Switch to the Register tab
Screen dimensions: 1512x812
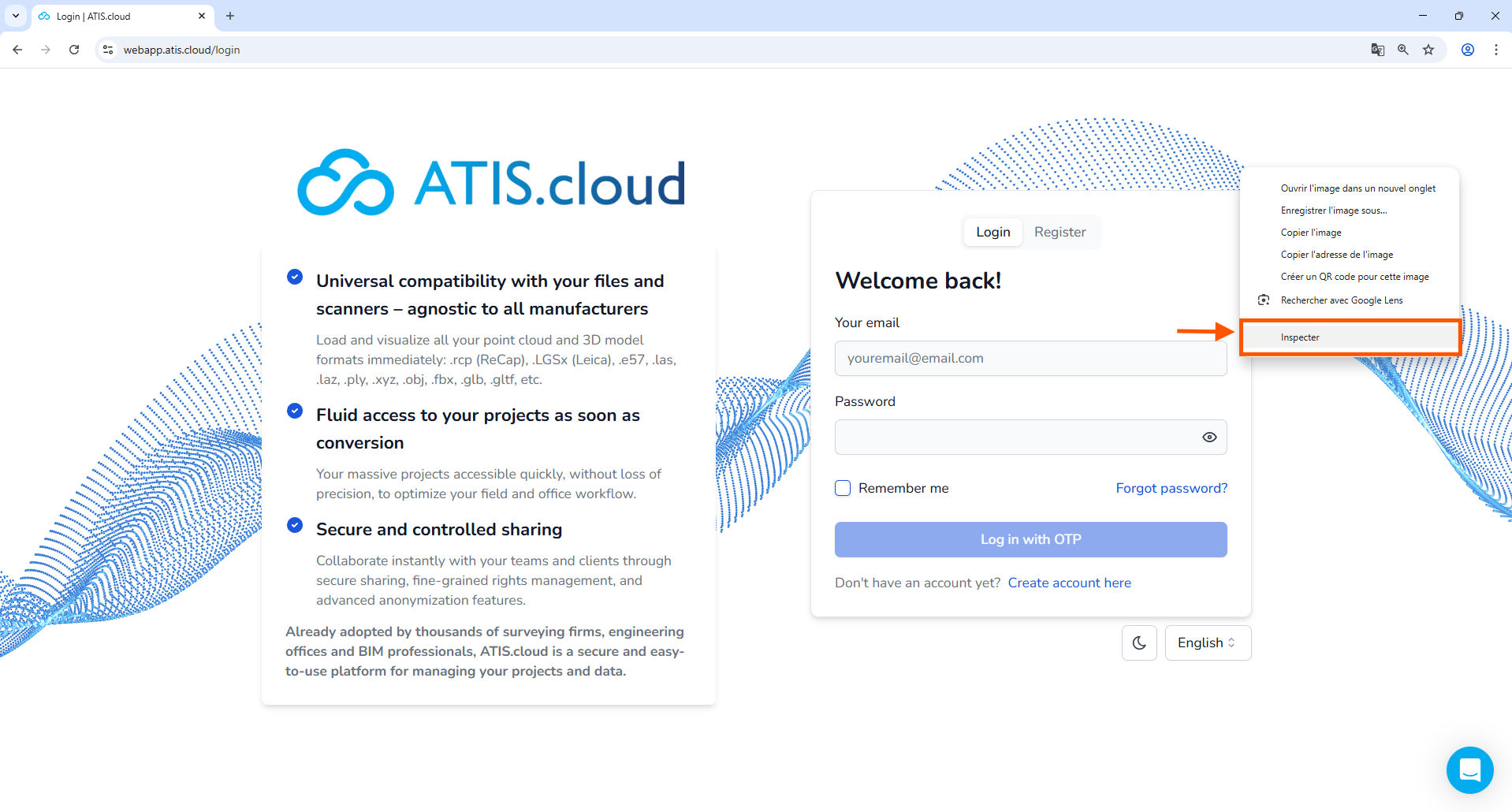(1060, 232)
